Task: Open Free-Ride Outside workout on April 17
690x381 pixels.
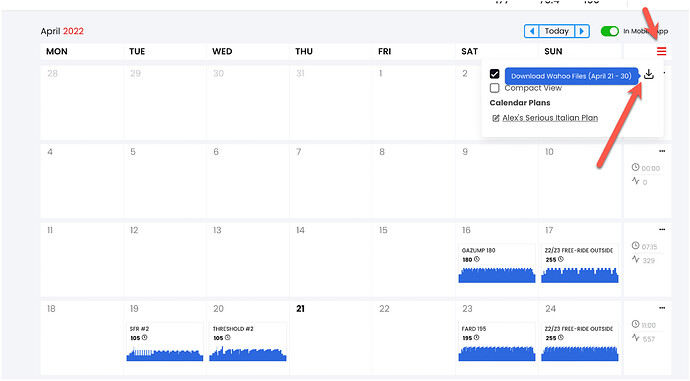Action: pos(580,264)
